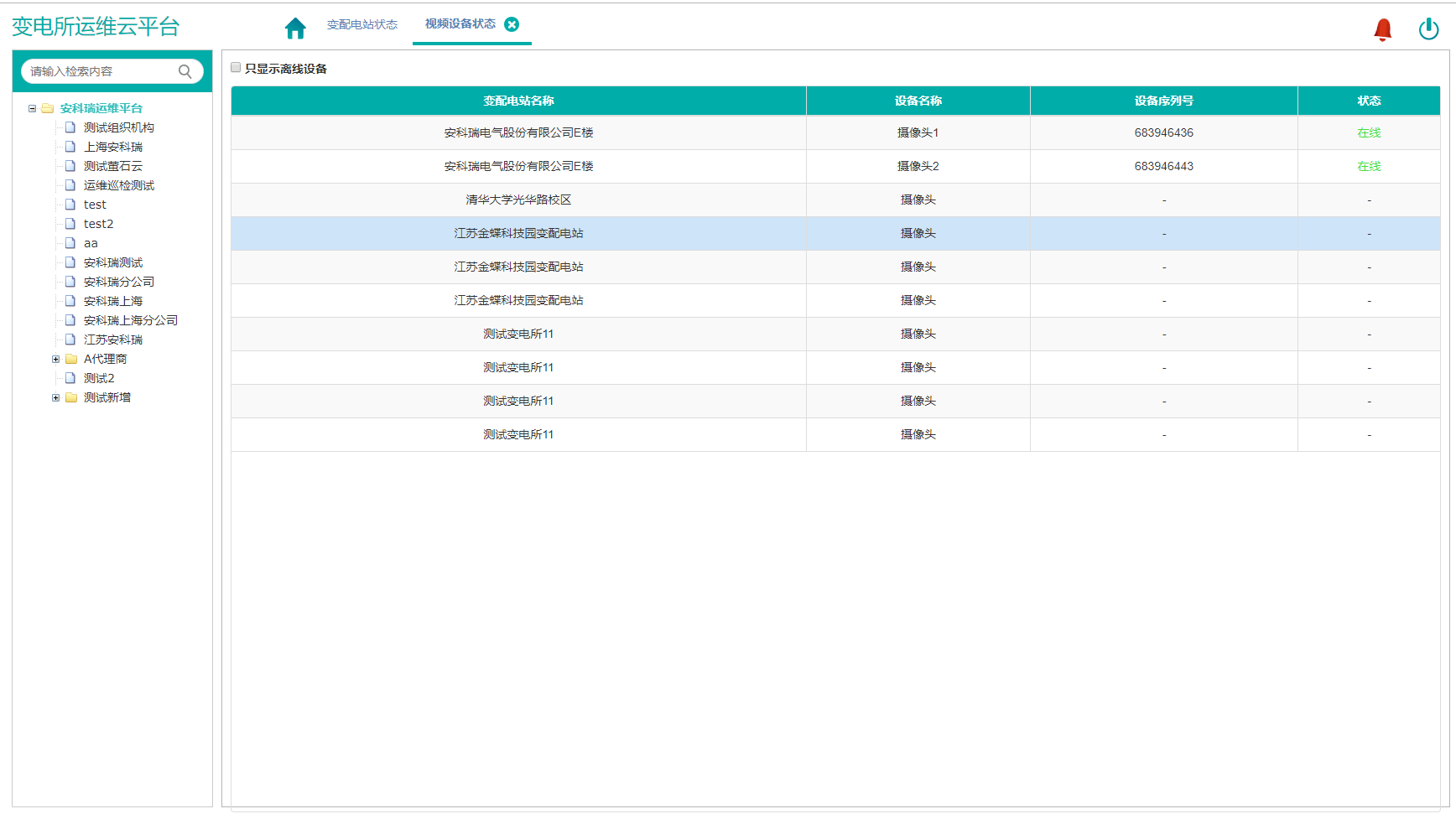Click the 变电所运维云平台 title logo
1456x814 pixels.
click(x=96, y=27)
